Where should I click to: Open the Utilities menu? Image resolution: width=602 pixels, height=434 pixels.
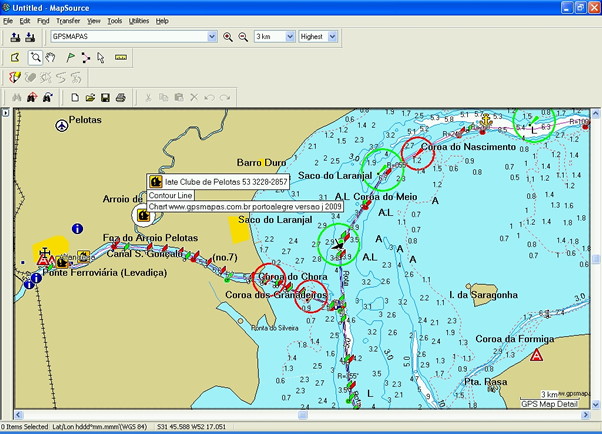pos(139,20)
